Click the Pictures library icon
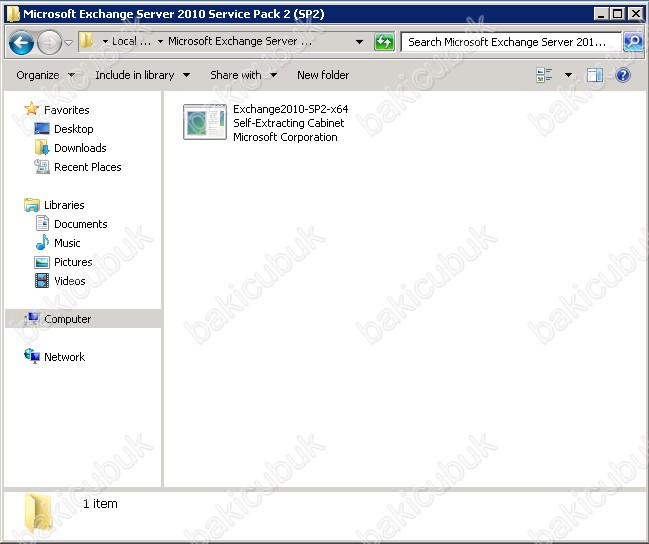649x544 pixels. click(42, 262)
